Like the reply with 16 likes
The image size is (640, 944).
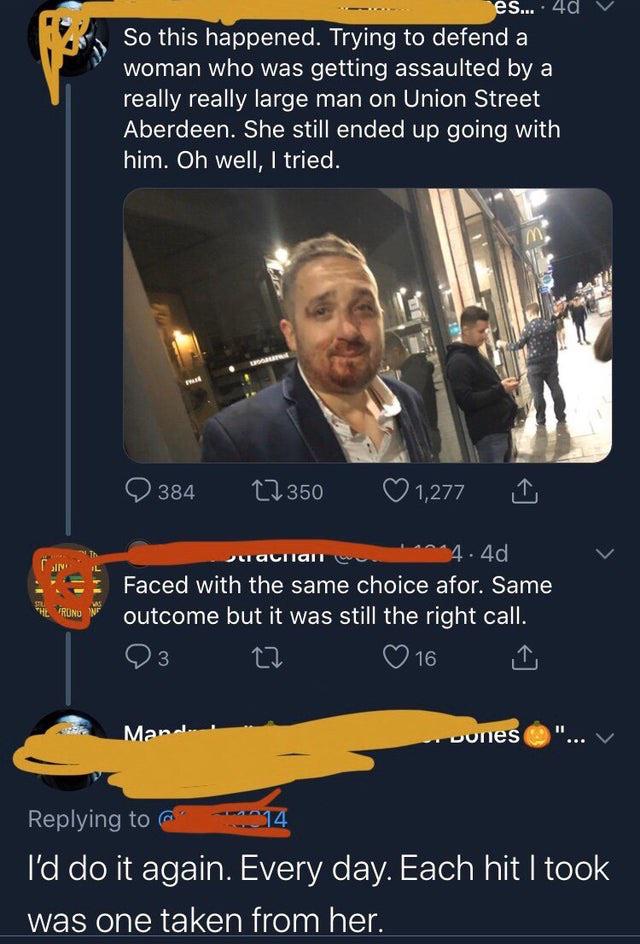coord(410,657)
